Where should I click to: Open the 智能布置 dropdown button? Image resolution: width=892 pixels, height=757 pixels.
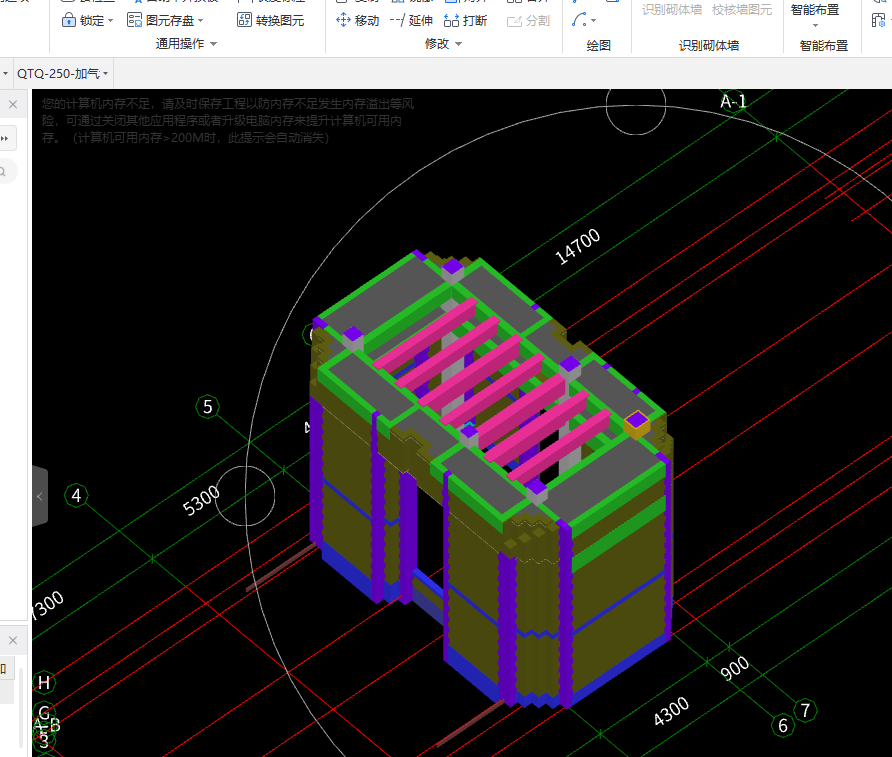(815, 15)
